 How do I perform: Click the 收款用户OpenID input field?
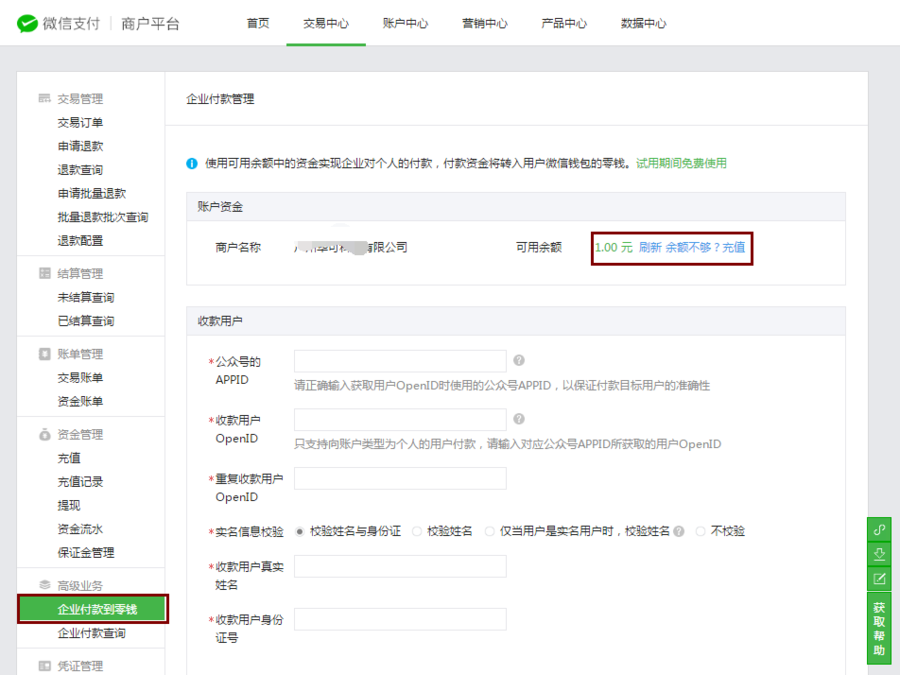coord(400,420)
